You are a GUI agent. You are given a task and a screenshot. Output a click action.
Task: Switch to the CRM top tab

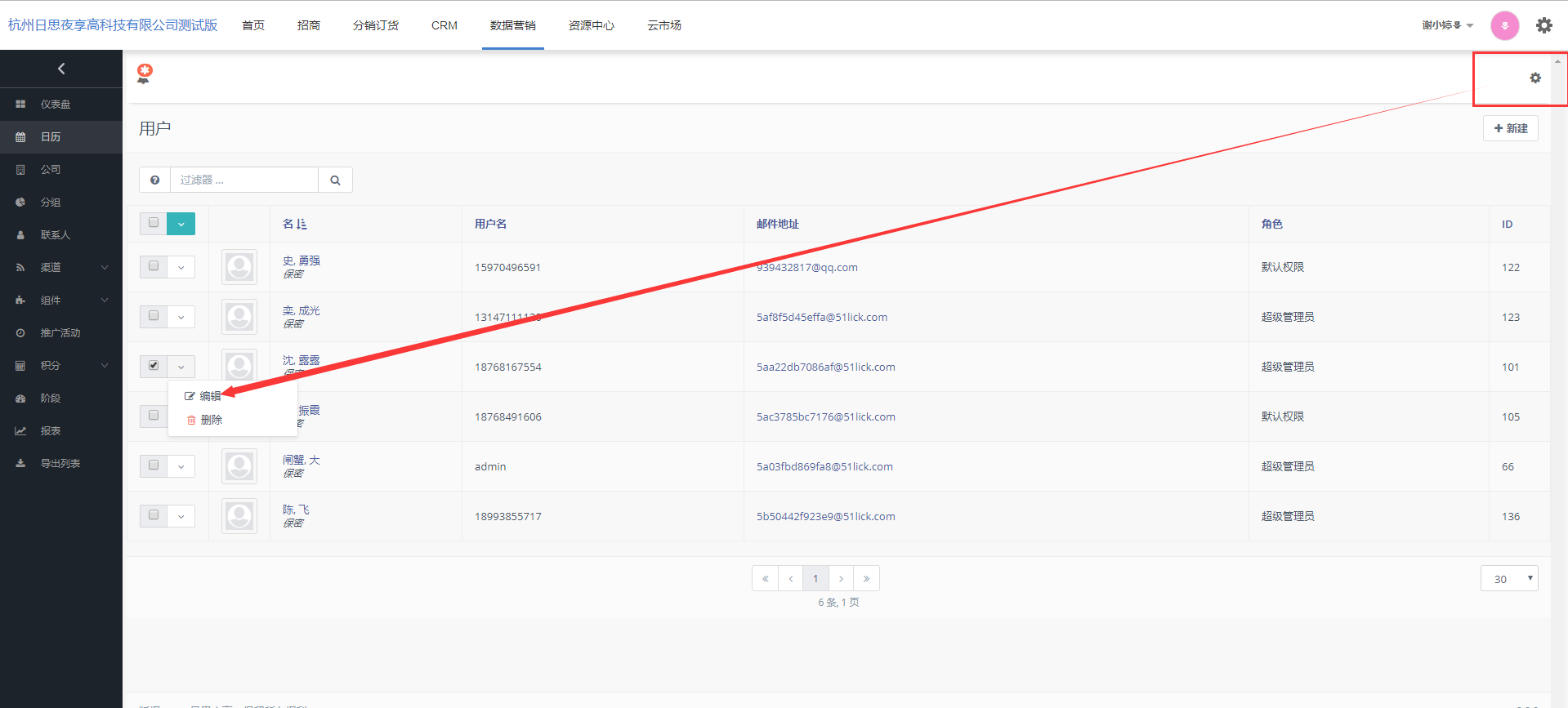tap(444, 25)
